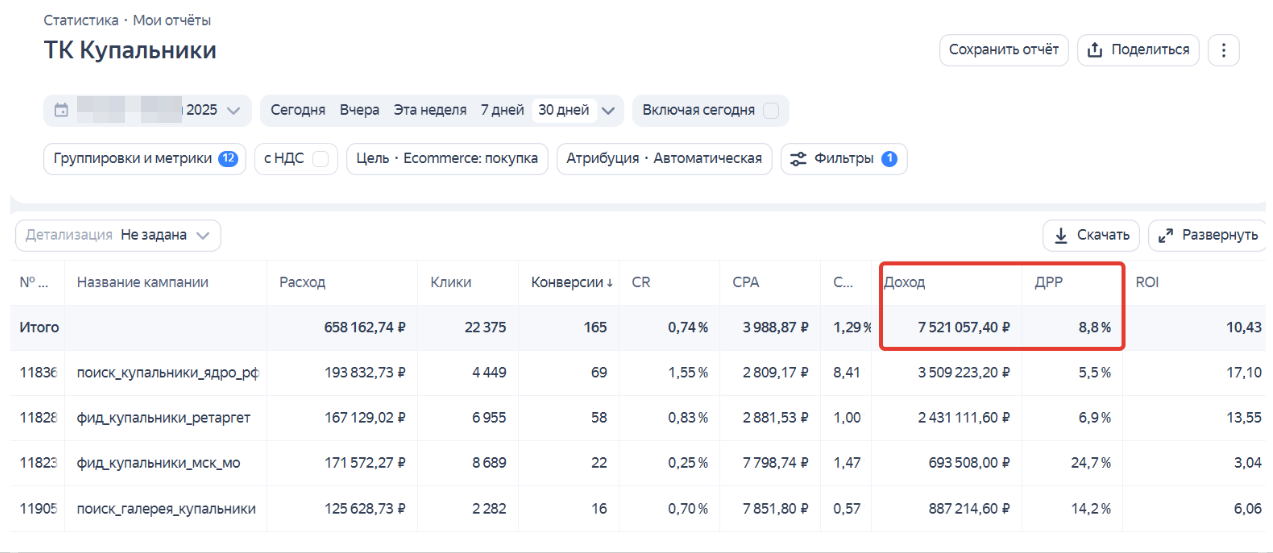1273x553 pixels.
Task: Open the Мои отчёты breadcrumb link
Action: coord(172,20)
